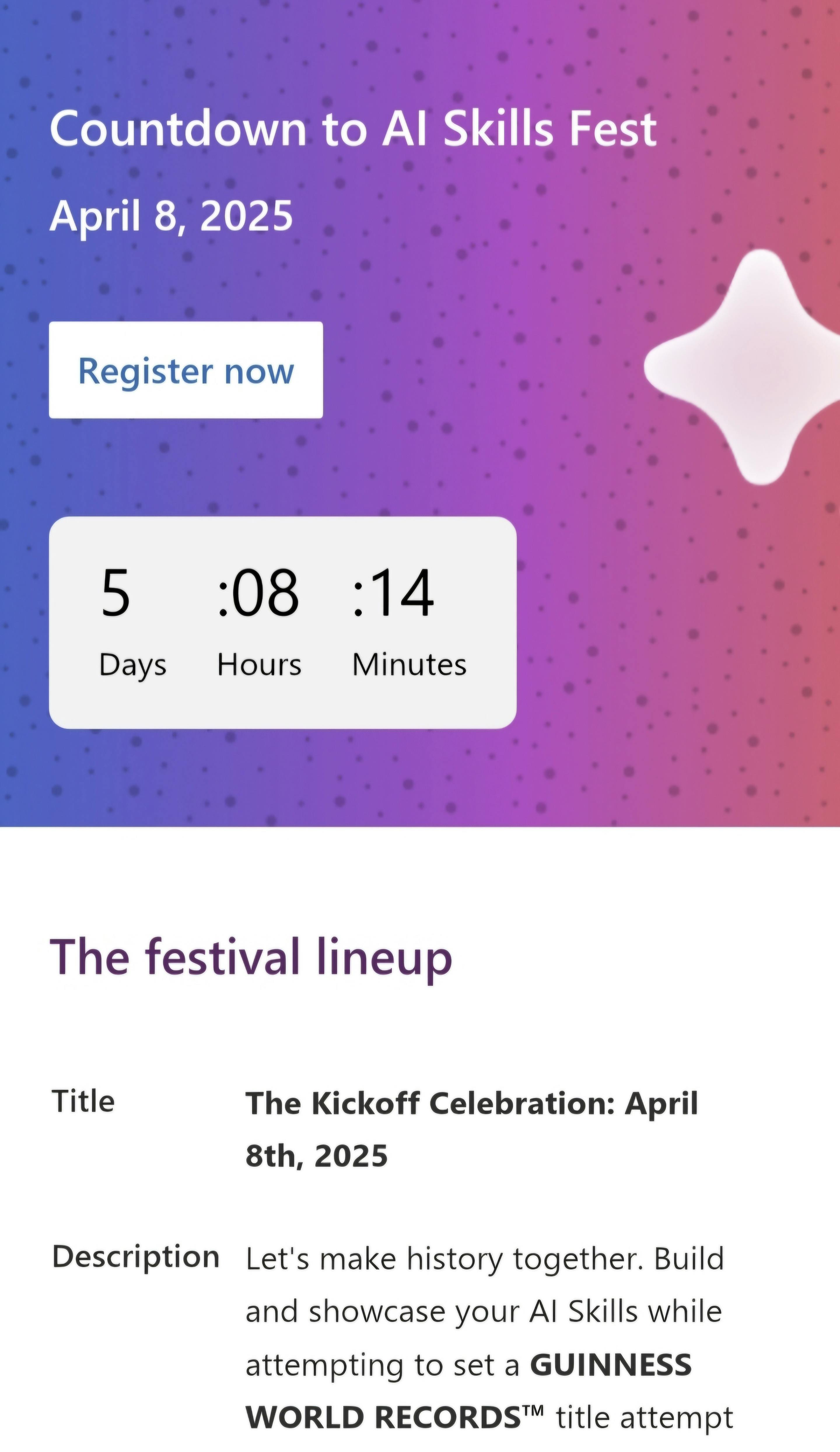Click the showcase your AI Skills line
The width and height of the screenshot is (840, 1452).
[x=484, y=1312]
